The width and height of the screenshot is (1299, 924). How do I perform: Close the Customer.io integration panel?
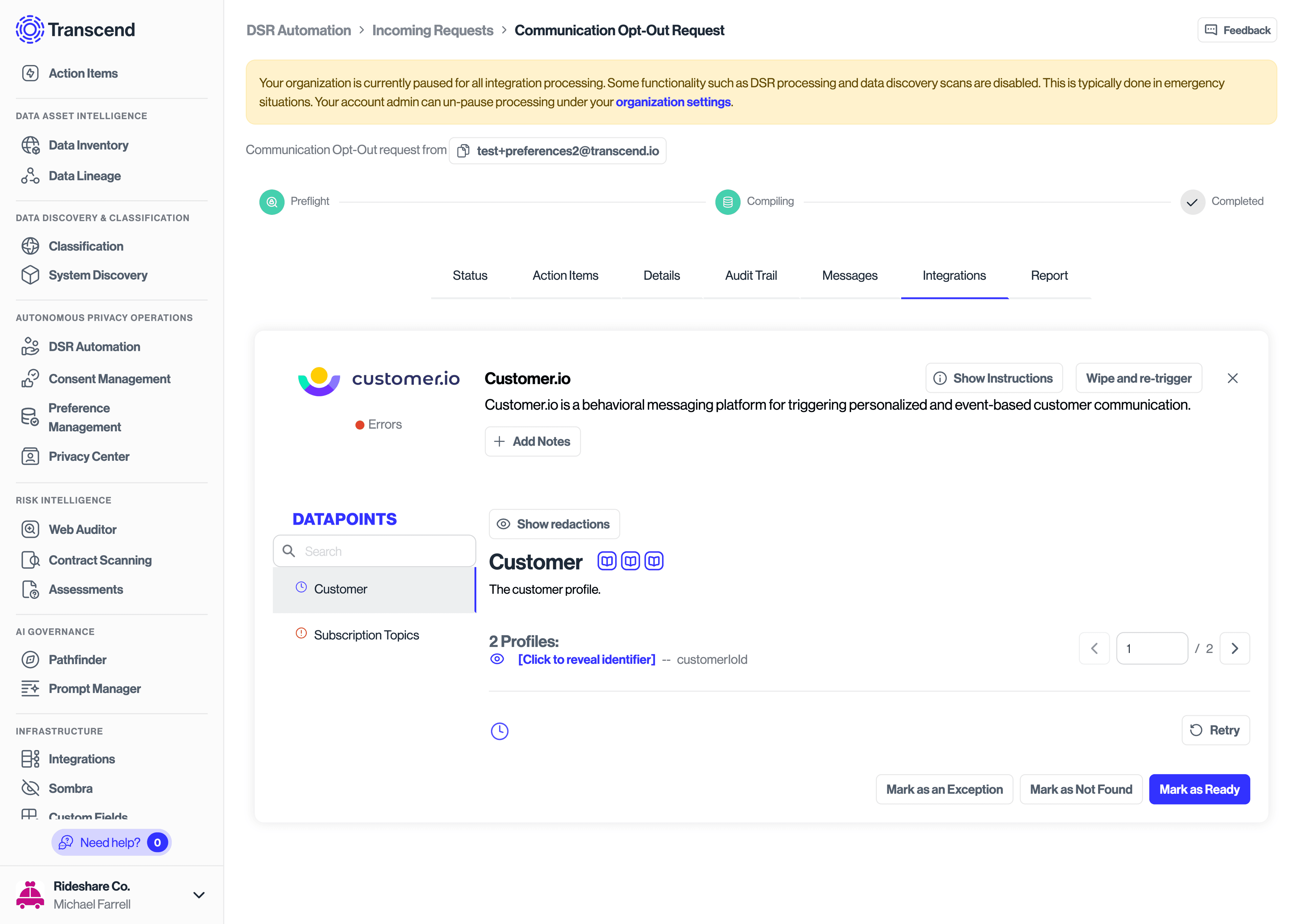[1232, 378]
